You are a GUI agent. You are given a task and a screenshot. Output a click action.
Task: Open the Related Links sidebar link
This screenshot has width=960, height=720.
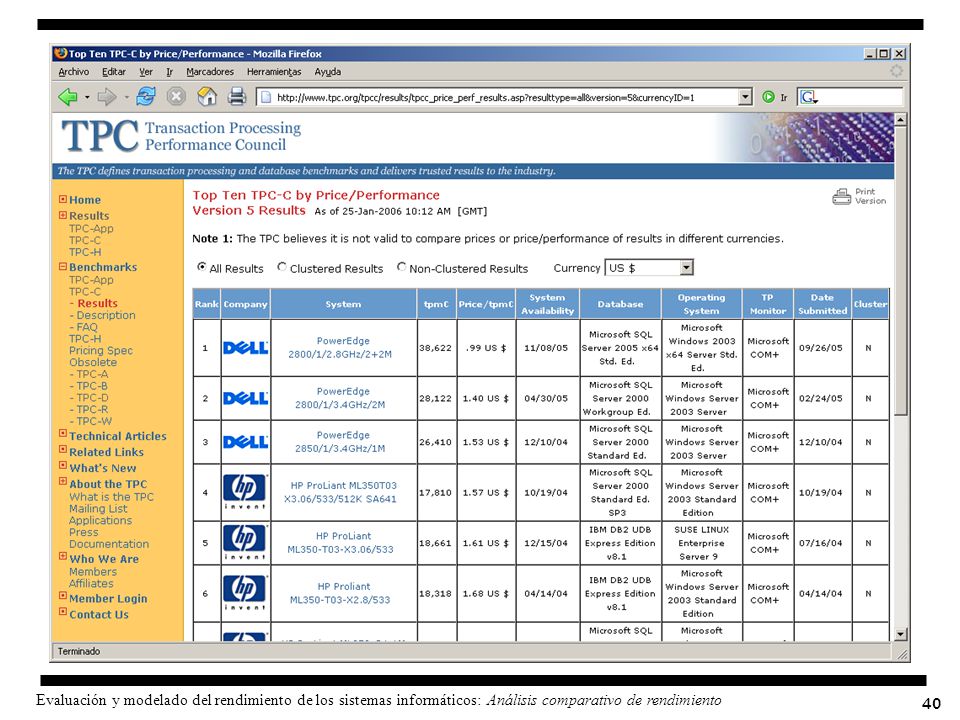click(x=107, y=452)
